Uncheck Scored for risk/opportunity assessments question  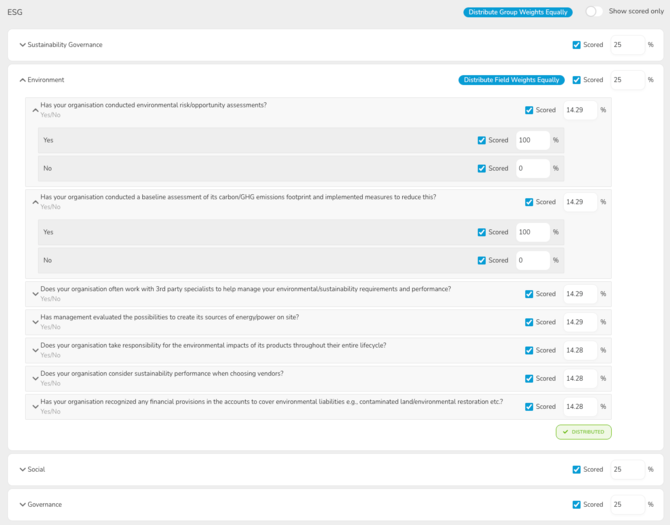tap(529, 110)
